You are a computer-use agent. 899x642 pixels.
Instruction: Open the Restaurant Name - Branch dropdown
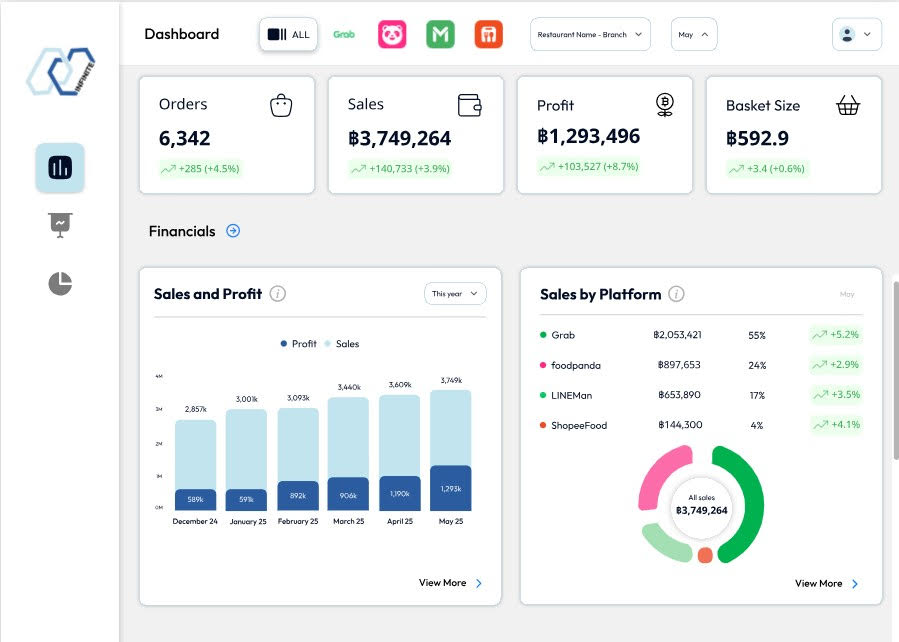590,35
